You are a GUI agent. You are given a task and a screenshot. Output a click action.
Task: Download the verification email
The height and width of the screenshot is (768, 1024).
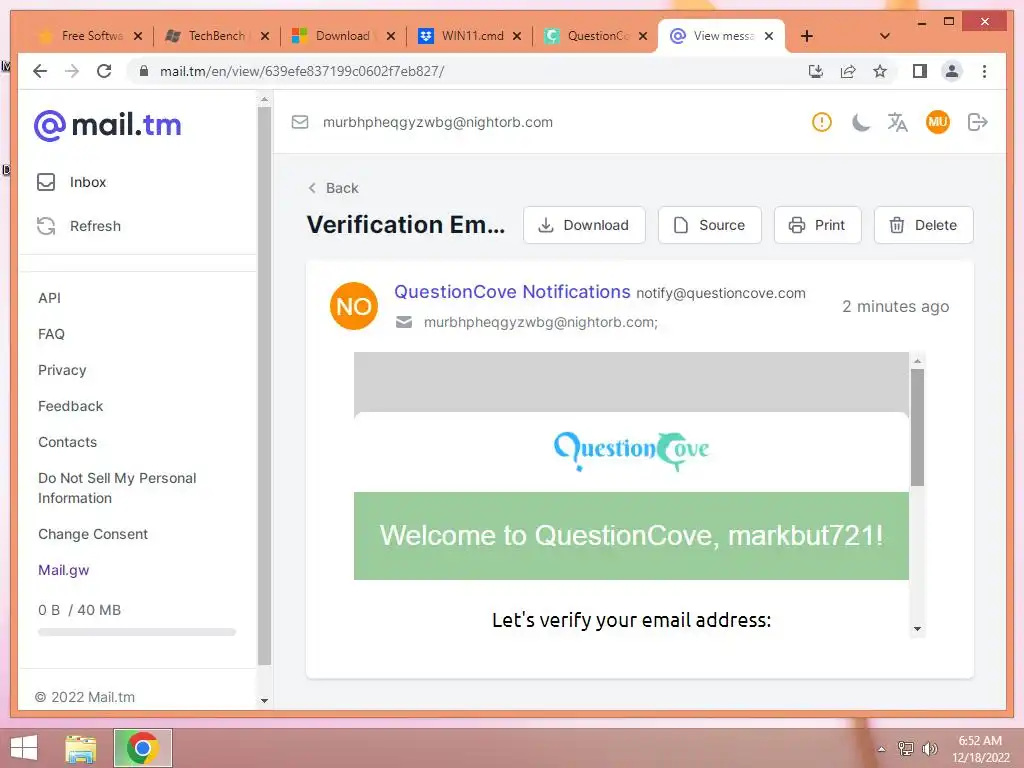pyautogui.click(x=584, y=225)
